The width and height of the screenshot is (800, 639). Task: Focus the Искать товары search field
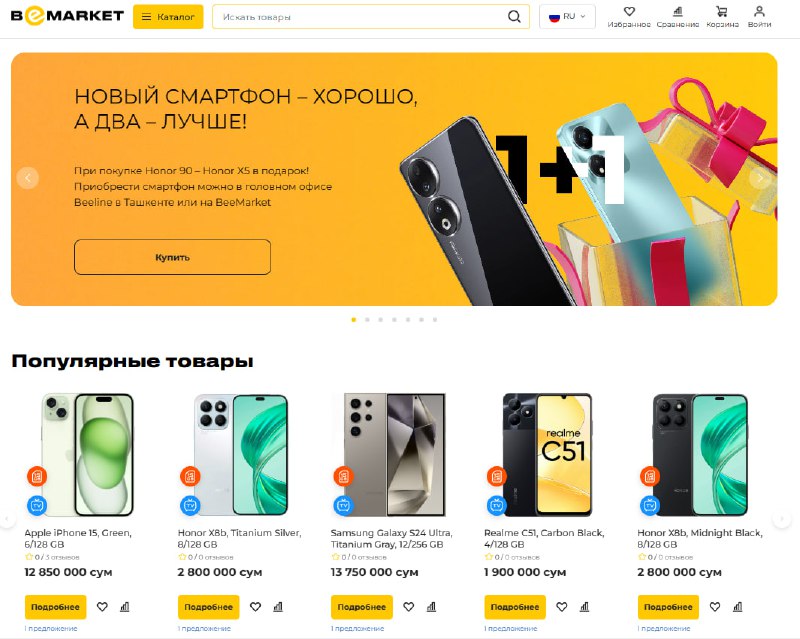click(359, 17)
